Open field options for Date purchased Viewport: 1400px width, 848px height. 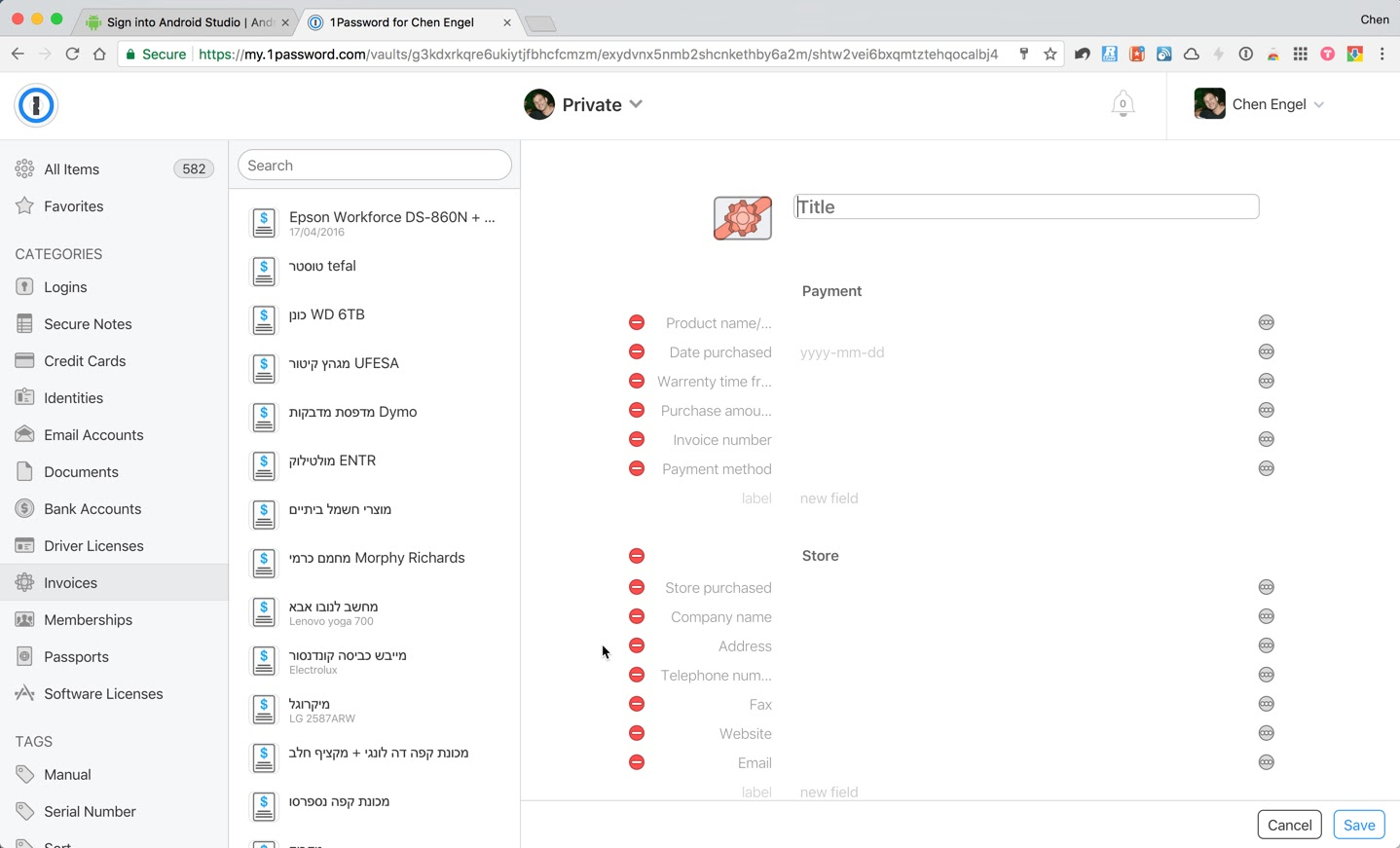[x=1266, y=351]
